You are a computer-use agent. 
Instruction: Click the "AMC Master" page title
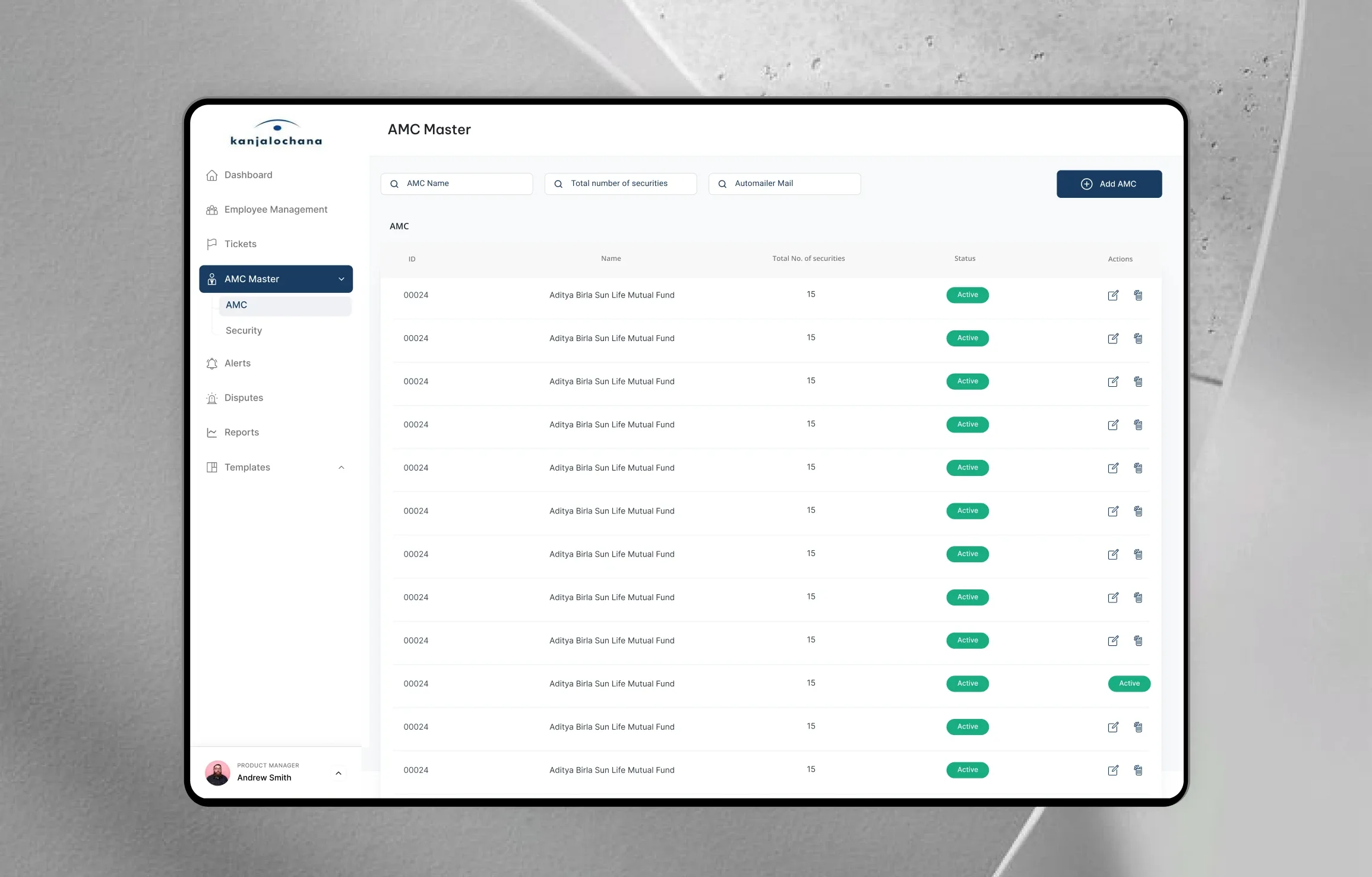click(x=429, y=130)
